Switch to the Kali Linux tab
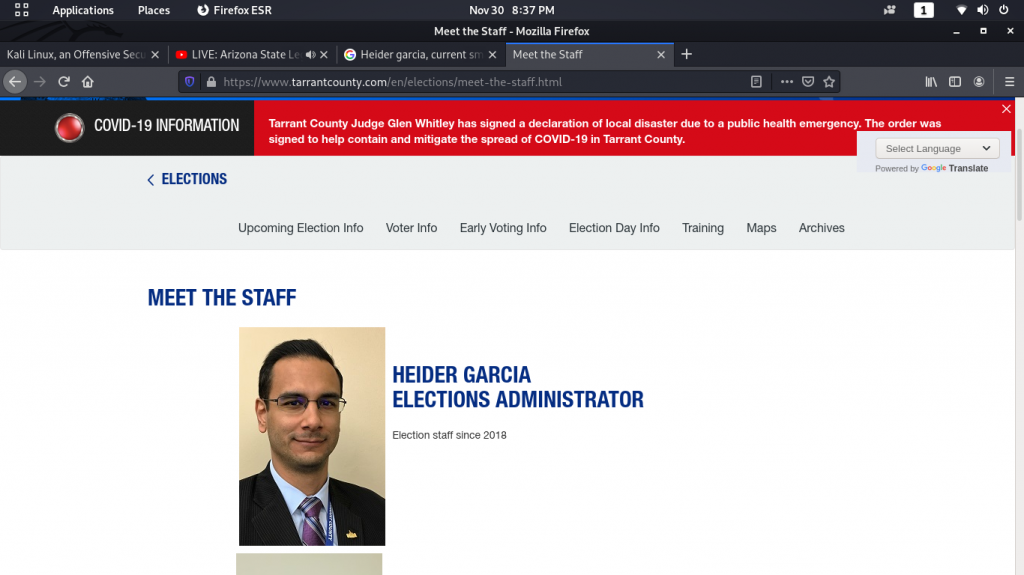The height and width of the screenshot is (575, 1024). (76, 55)
